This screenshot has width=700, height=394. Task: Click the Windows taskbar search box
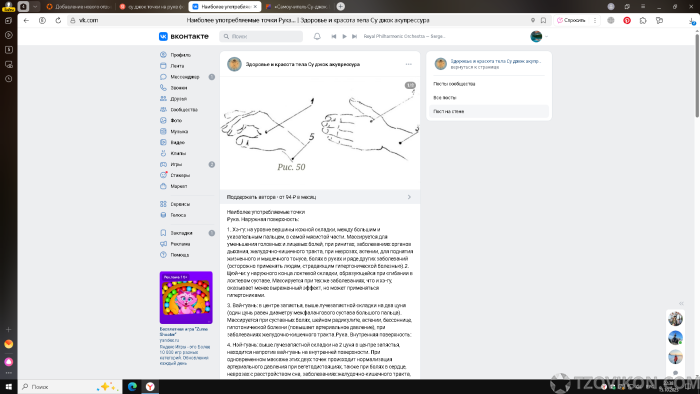coord(70,386)
